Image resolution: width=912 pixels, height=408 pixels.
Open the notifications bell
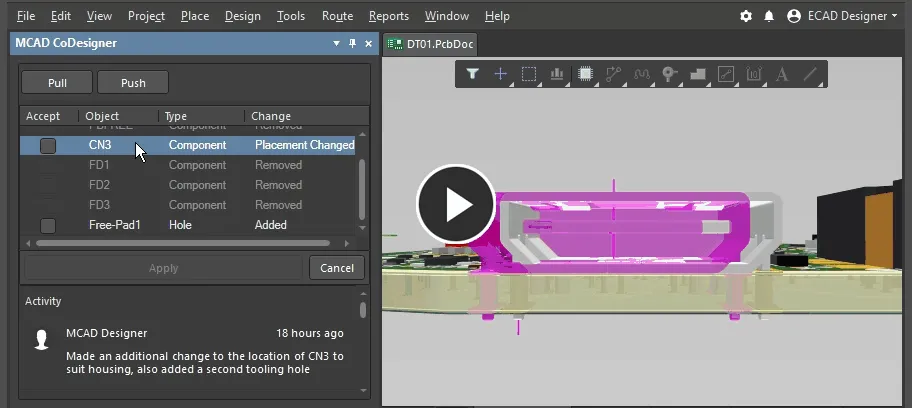769,16
